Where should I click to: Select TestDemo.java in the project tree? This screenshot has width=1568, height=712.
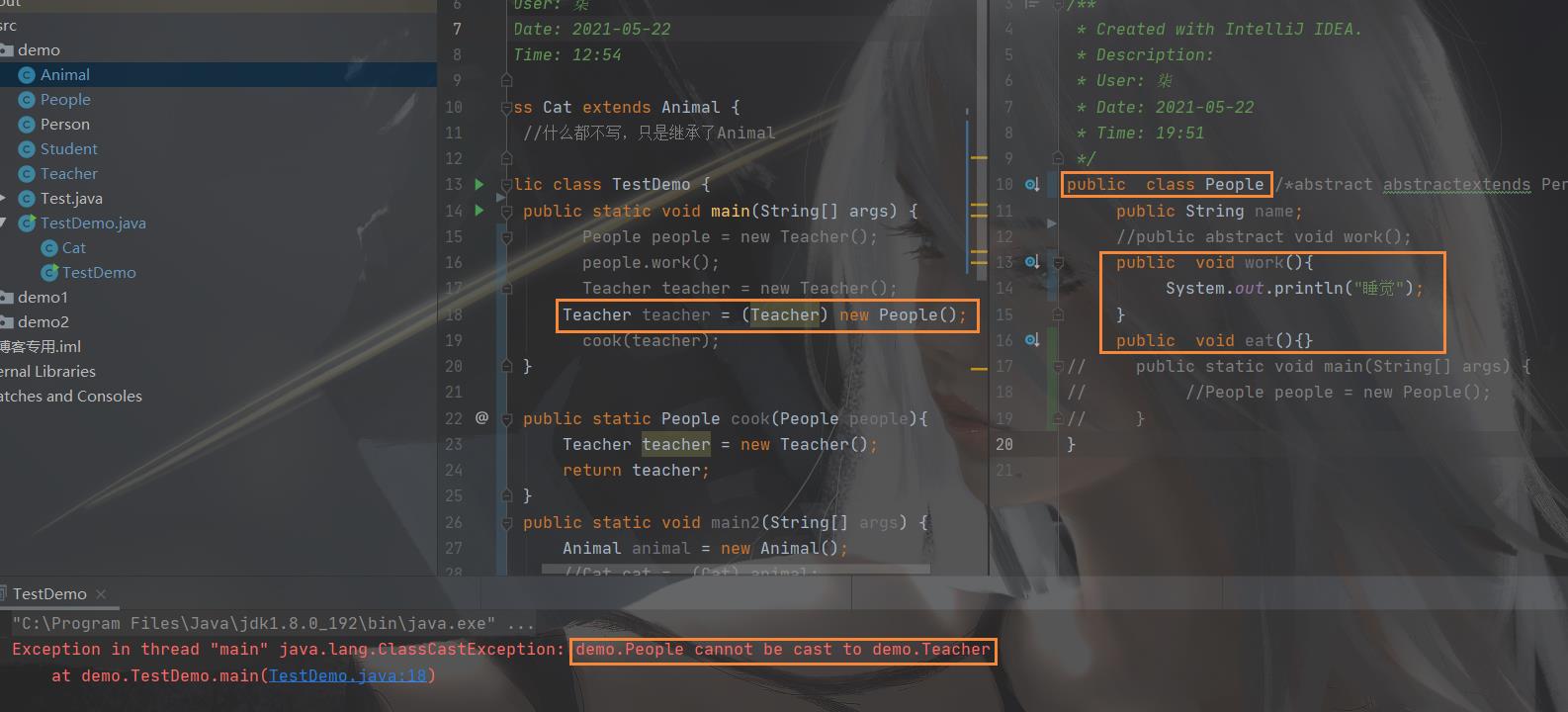[x=93, y=222]
